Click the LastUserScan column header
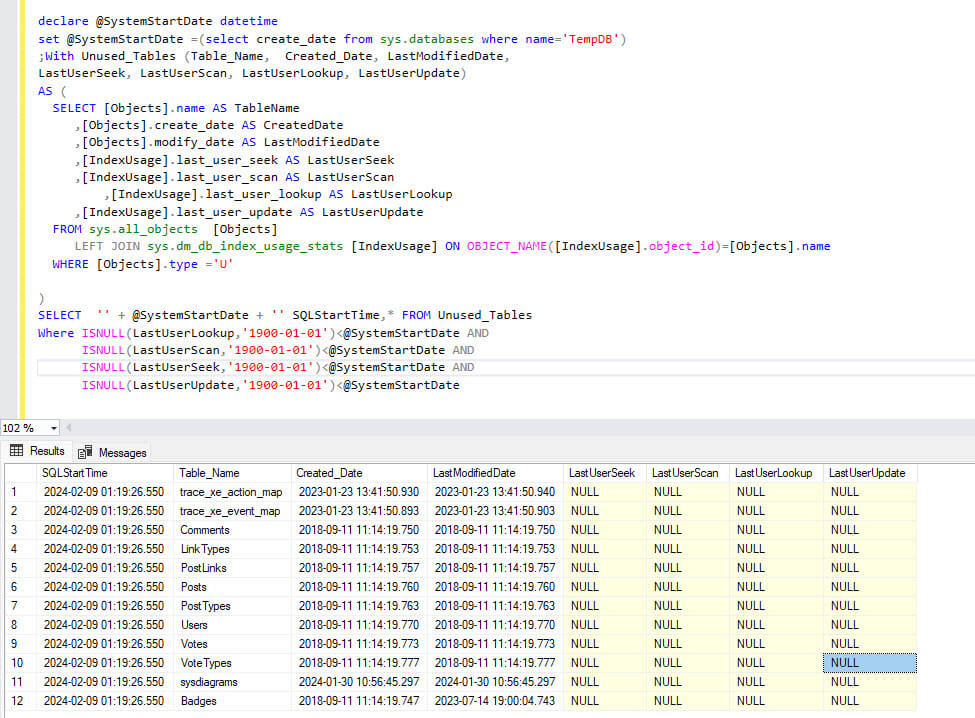The image size is (975, 718). 684,473
